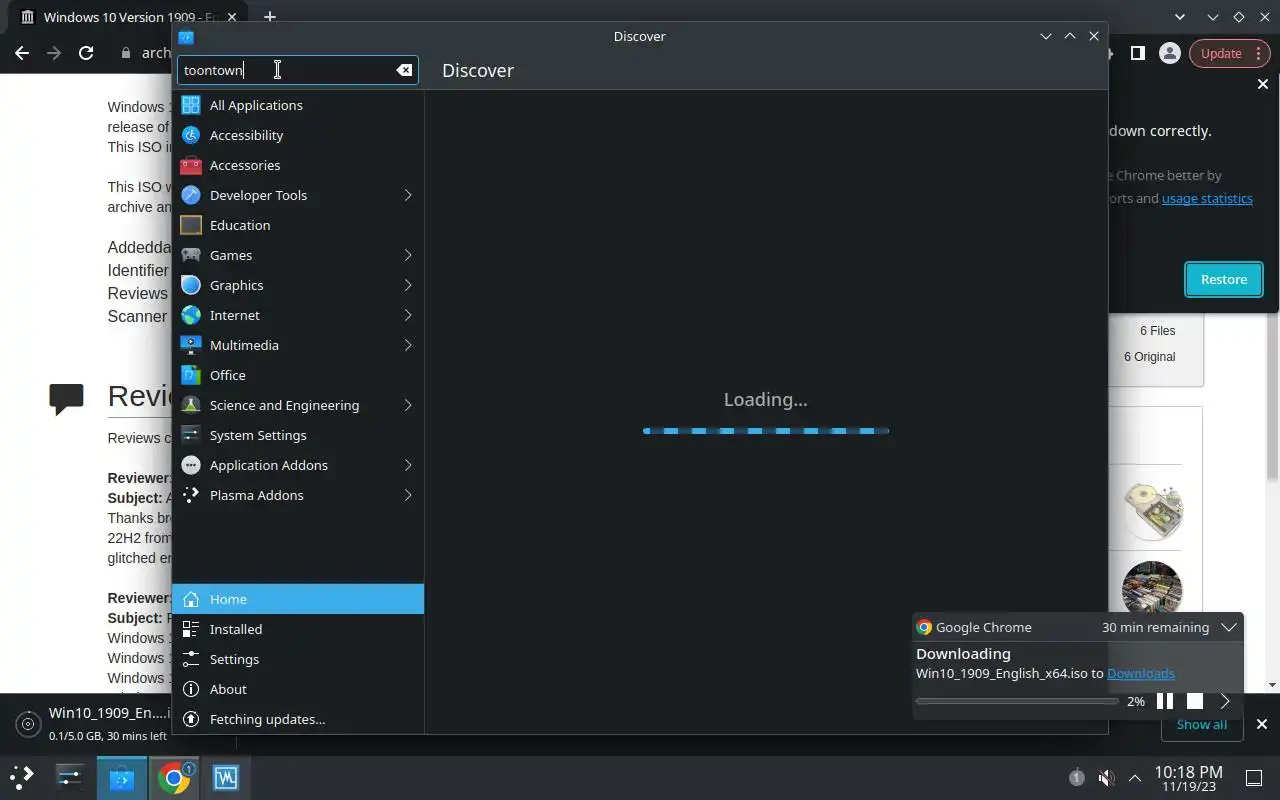This screenshot has height=800, width=1280.
Task: Click the taskbar settings sliders icon
Action: [x=69, y=777]
